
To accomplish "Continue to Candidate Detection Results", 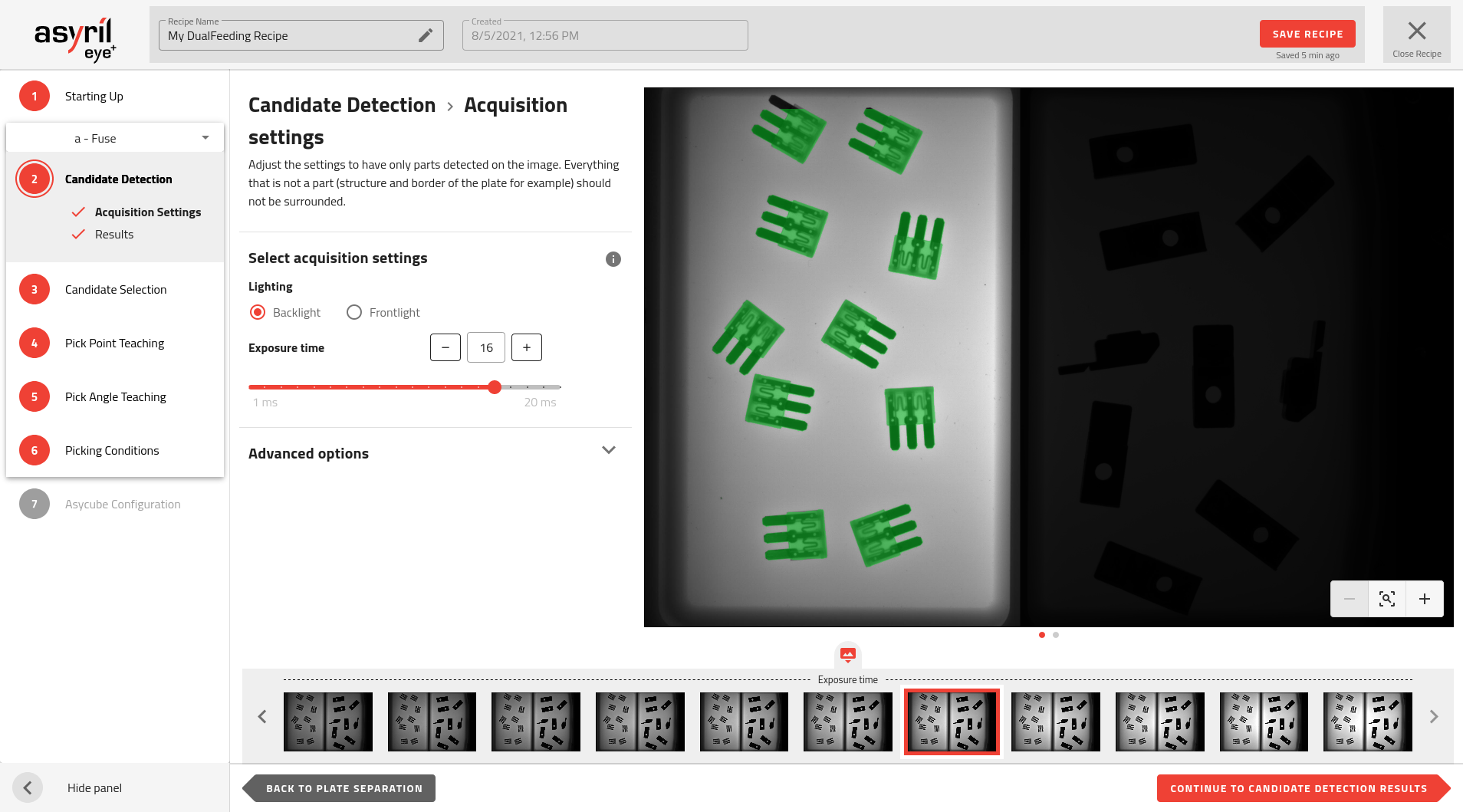I will pos(1298,788).
